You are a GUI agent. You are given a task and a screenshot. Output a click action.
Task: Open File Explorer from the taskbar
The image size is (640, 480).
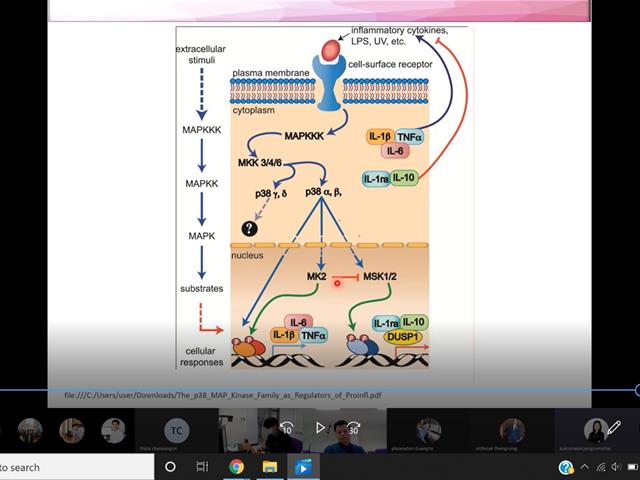click(270, 467)
